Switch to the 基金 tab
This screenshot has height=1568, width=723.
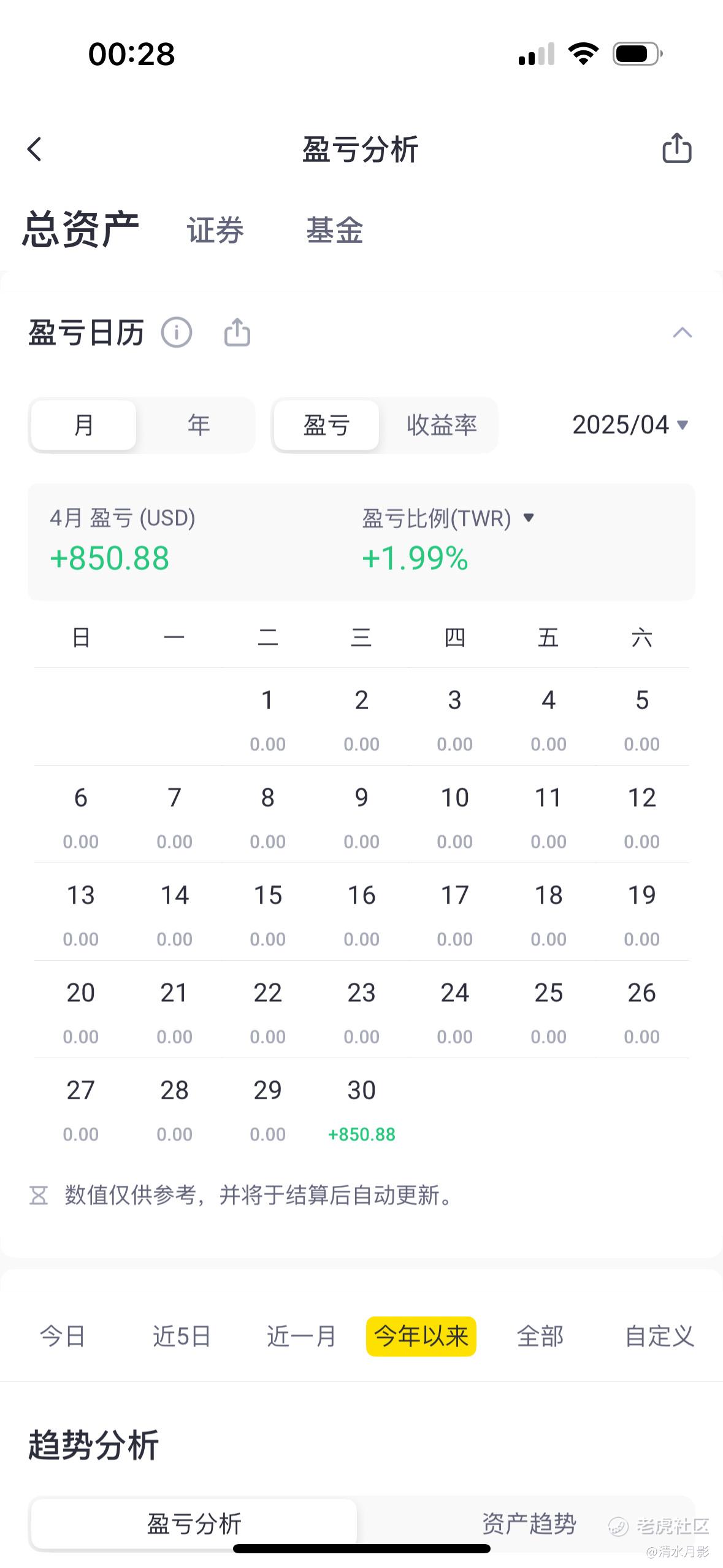(335, 231)
